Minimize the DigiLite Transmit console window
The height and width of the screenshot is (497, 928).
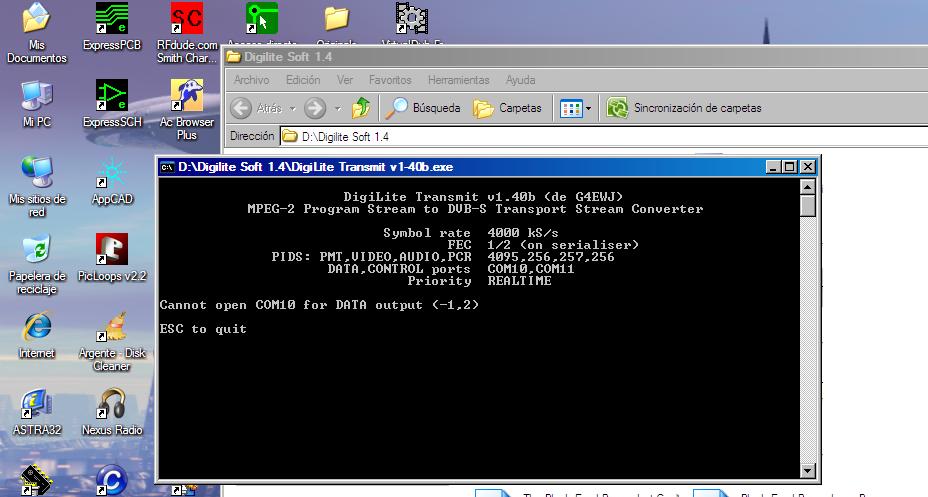[773, 167]
